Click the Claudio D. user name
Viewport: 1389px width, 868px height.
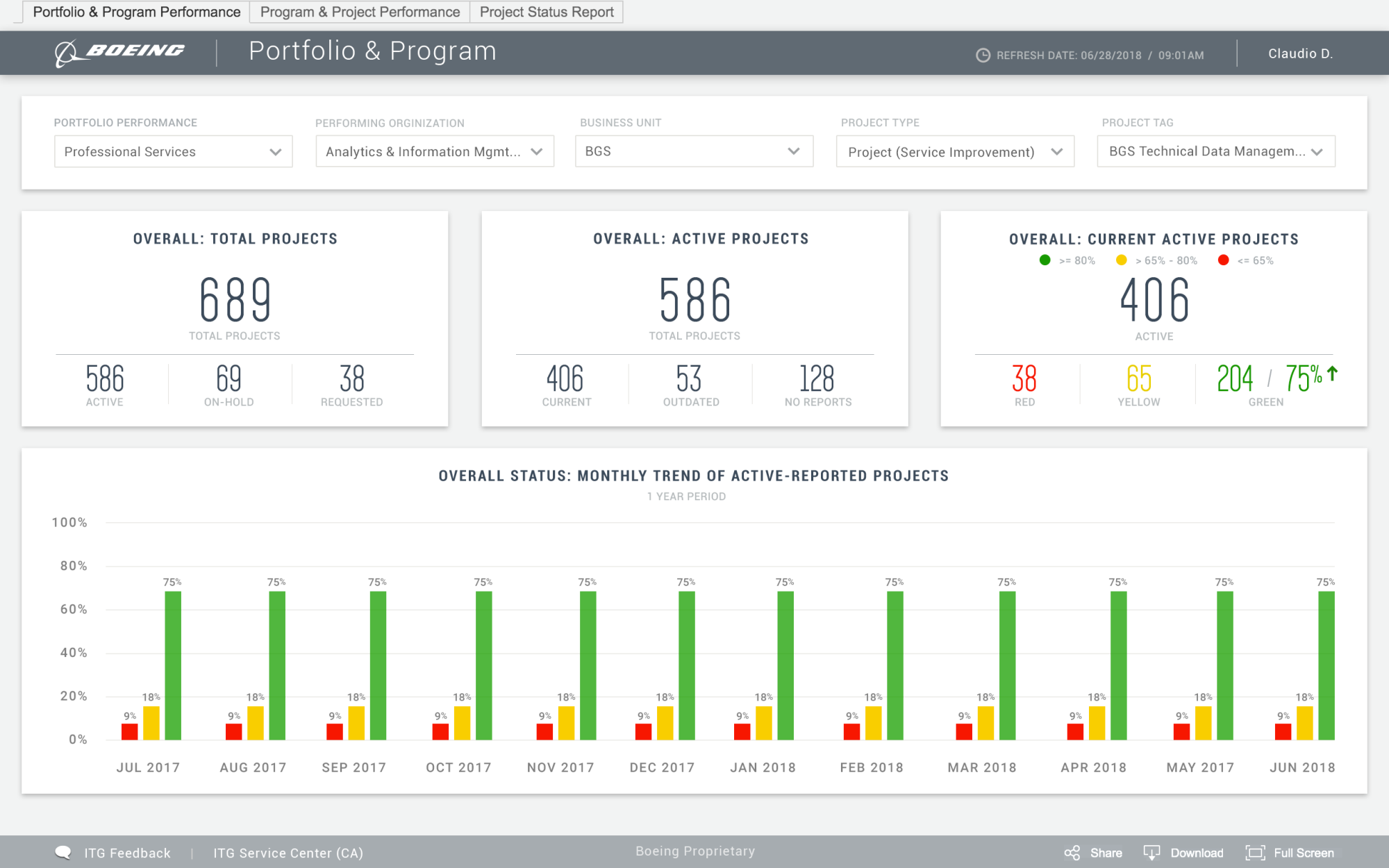(x=1300, y=53)
